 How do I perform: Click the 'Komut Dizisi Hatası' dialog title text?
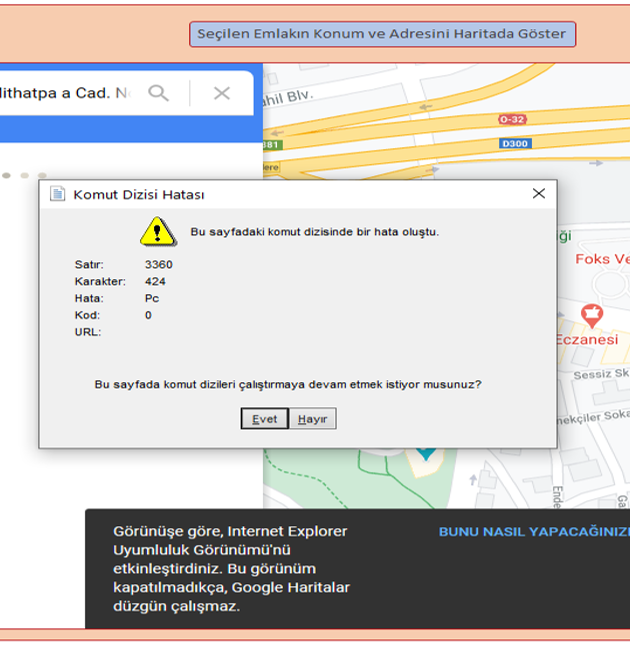[138, 195]
